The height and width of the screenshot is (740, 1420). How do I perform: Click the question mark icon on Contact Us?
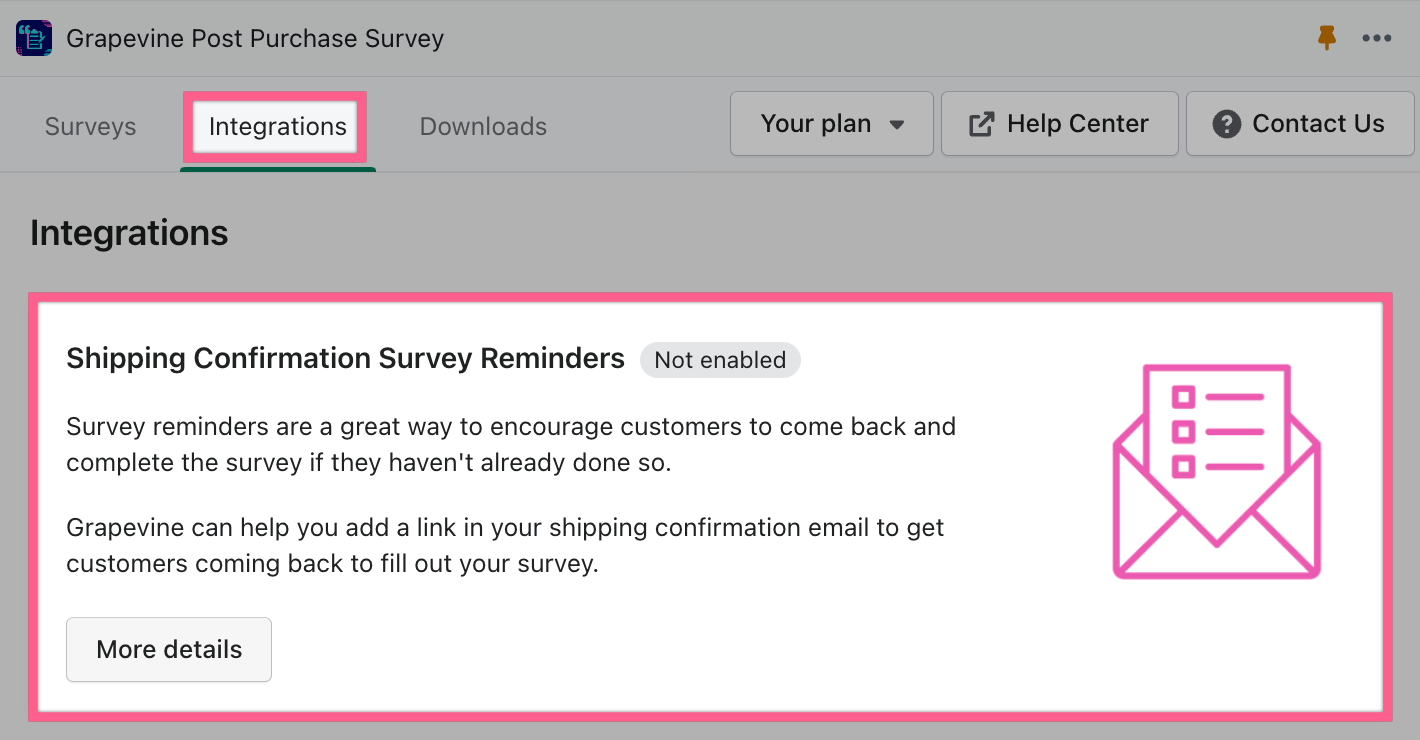pyautogui.click(x=1226, y=124)
